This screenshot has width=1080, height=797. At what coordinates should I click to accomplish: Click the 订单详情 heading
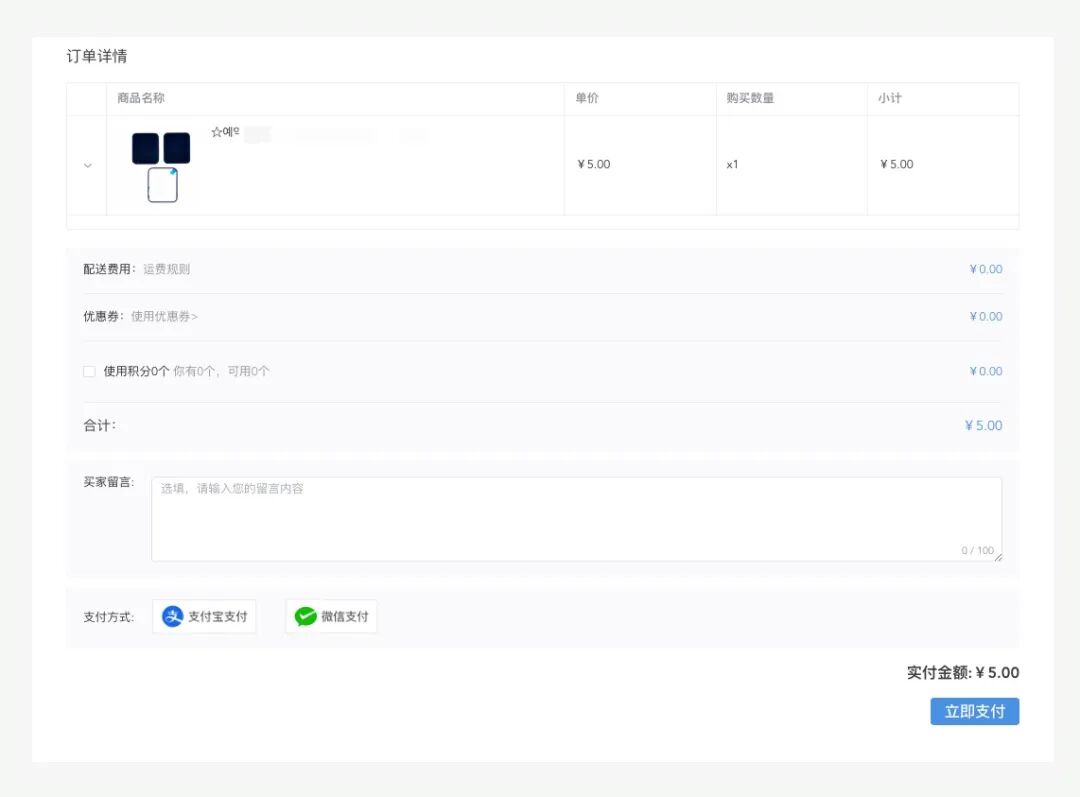pos(97,56)
